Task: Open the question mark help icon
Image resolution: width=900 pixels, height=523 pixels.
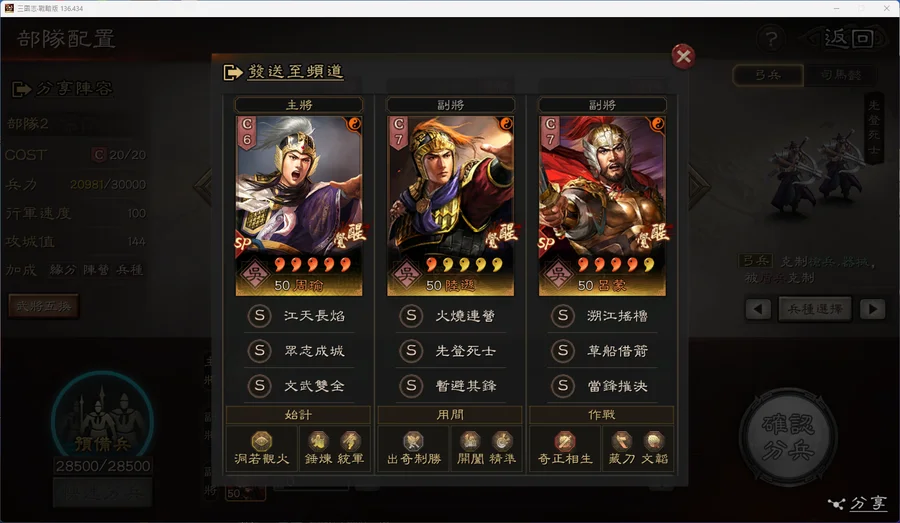Action: (x=771, y=39)
